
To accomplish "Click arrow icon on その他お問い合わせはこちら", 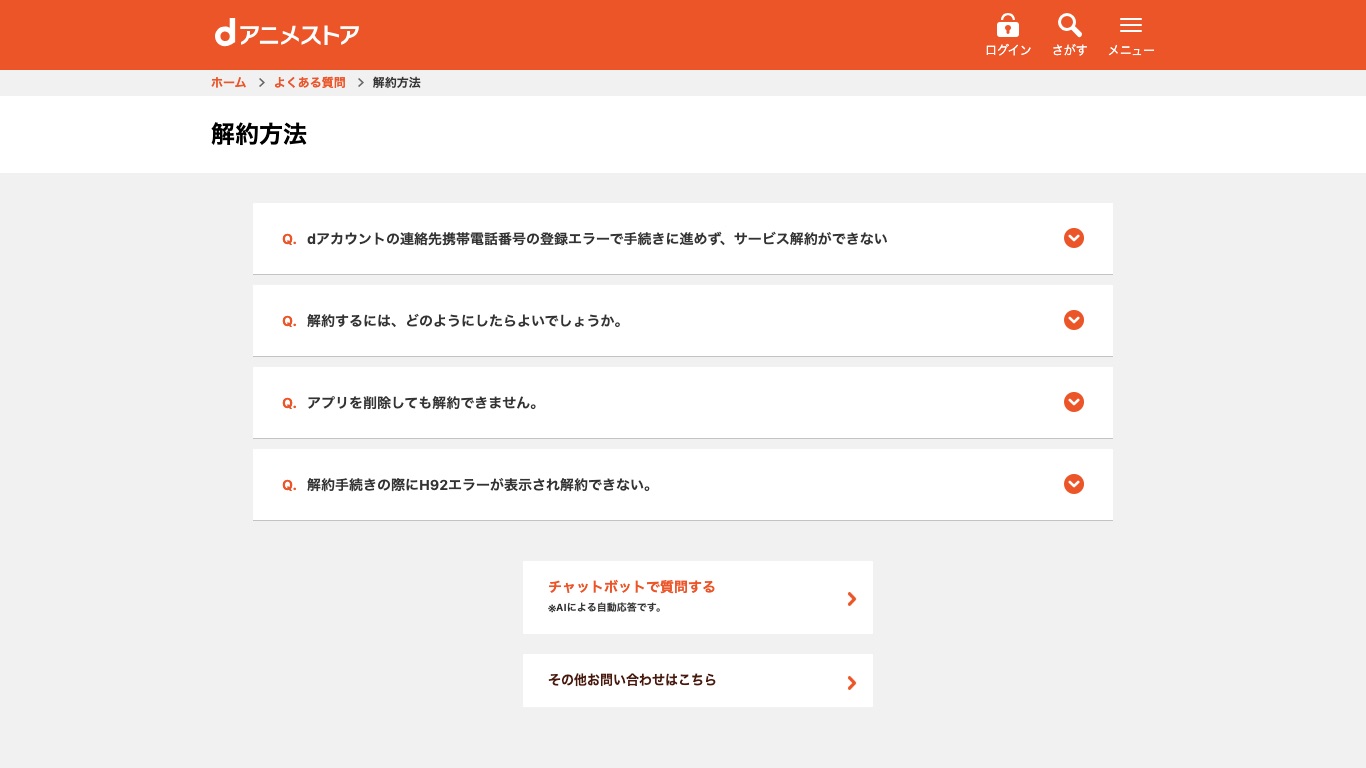I will (852, 683).
